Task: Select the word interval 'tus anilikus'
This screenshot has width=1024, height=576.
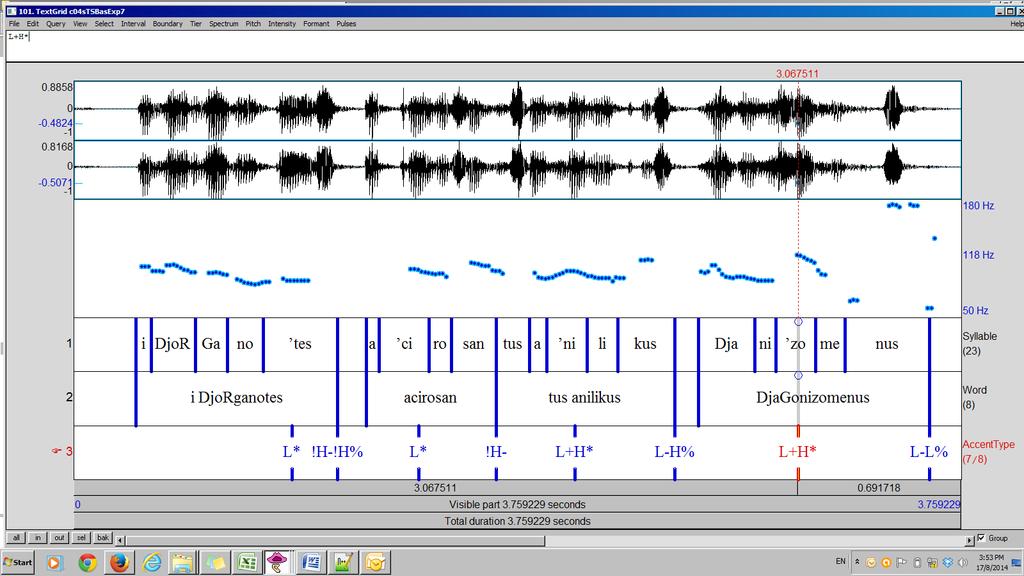Action: click(584, 398)
